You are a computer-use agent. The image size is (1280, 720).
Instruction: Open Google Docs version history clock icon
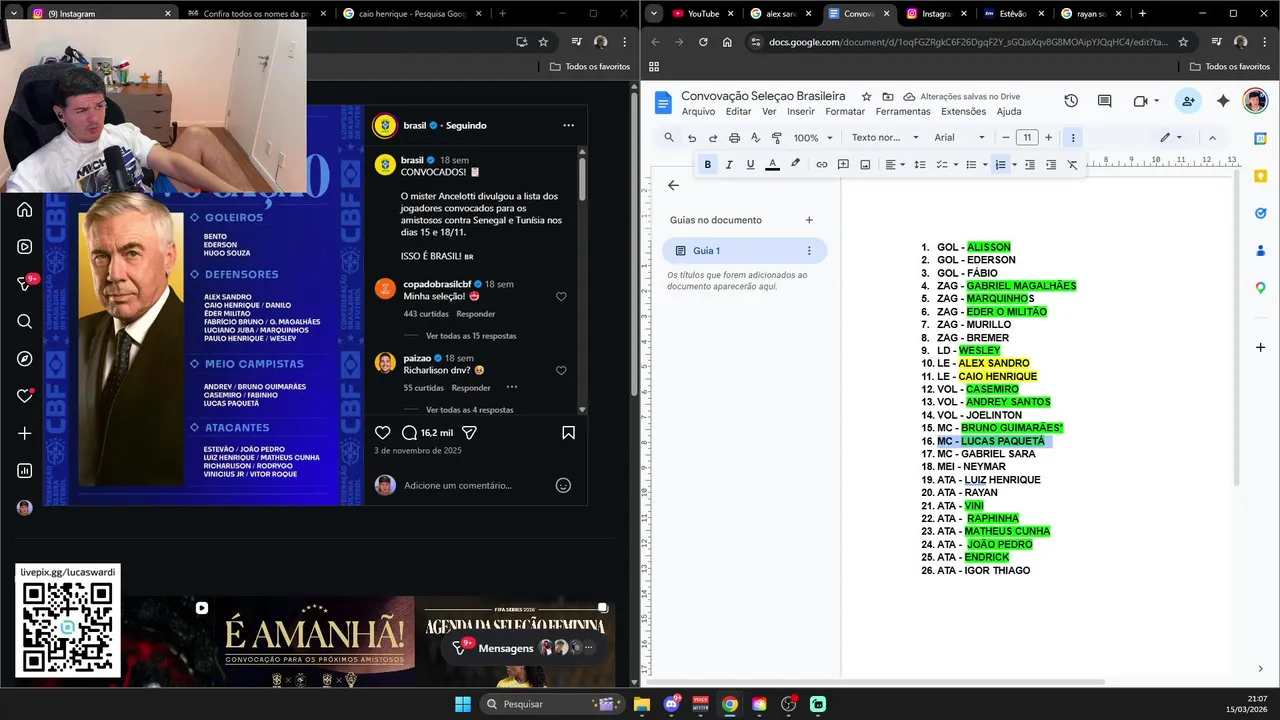(1071, 101)
